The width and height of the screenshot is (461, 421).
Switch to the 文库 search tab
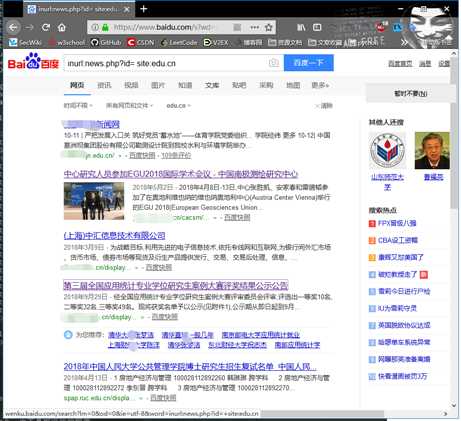[x=212, y=85]
